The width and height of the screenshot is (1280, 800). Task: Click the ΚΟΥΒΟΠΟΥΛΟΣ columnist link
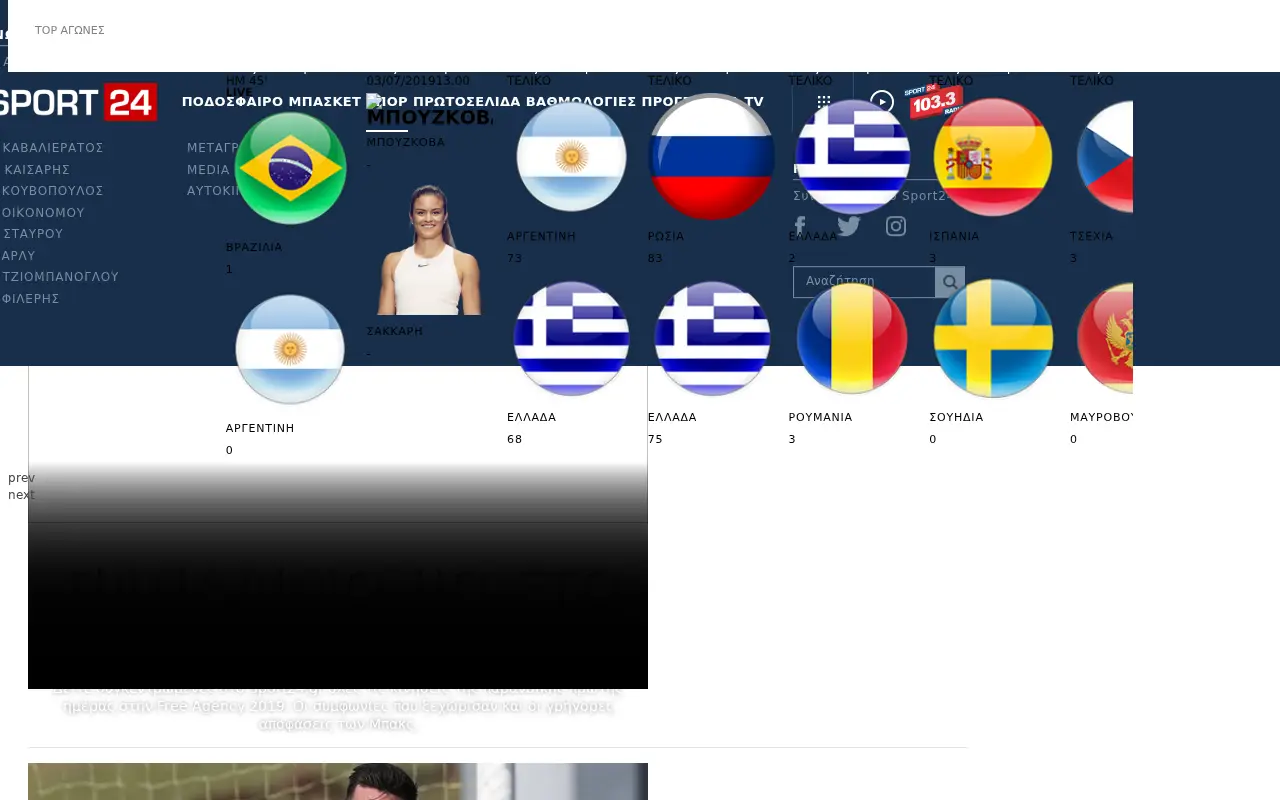coord(53,190)
